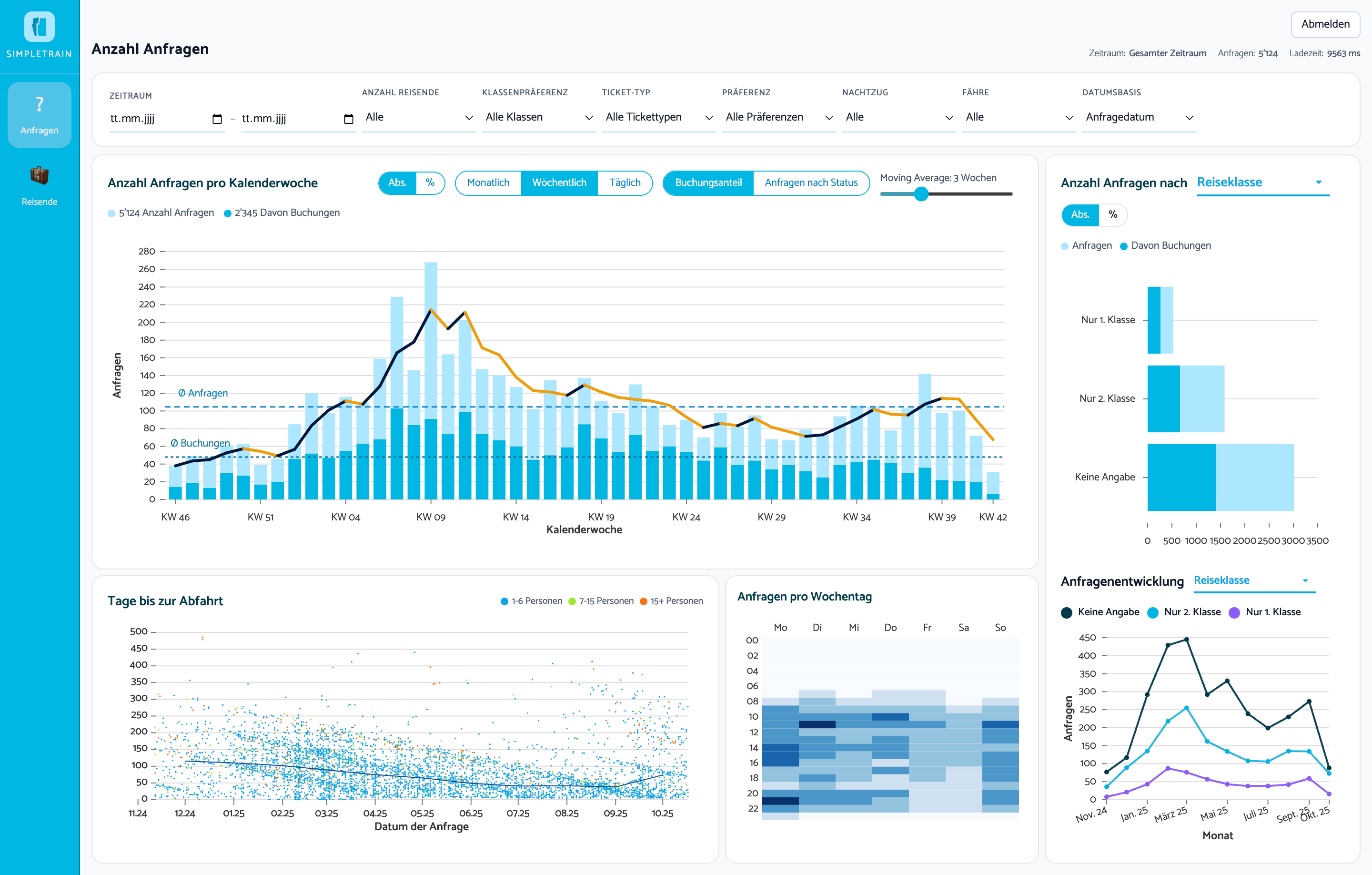The width and height of the screenshot is (1372, 875).
Task: Click 'Gesamter Zeitraum' header value
Action: 1168,53
